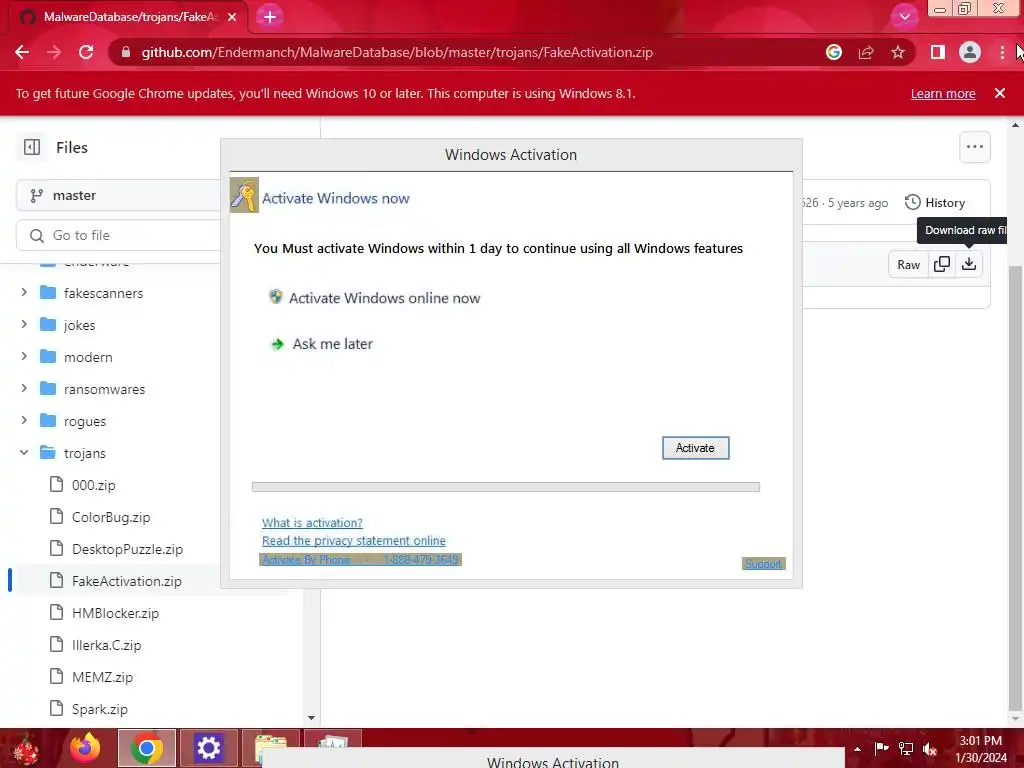Click the activation progress bar
Screen dimensions: 1024x768
pos(506,487)
